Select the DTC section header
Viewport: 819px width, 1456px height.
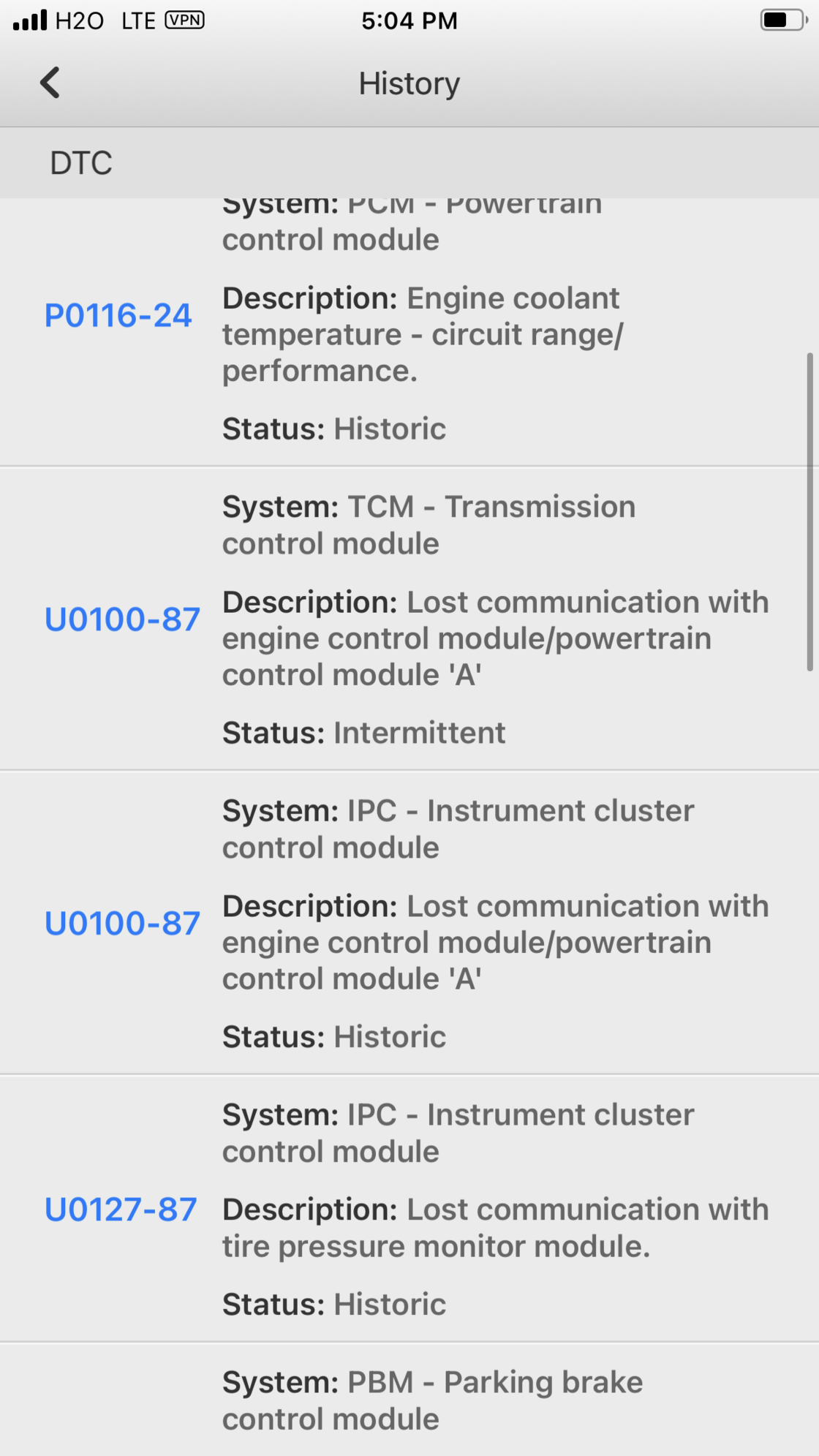tap(81, 163)
